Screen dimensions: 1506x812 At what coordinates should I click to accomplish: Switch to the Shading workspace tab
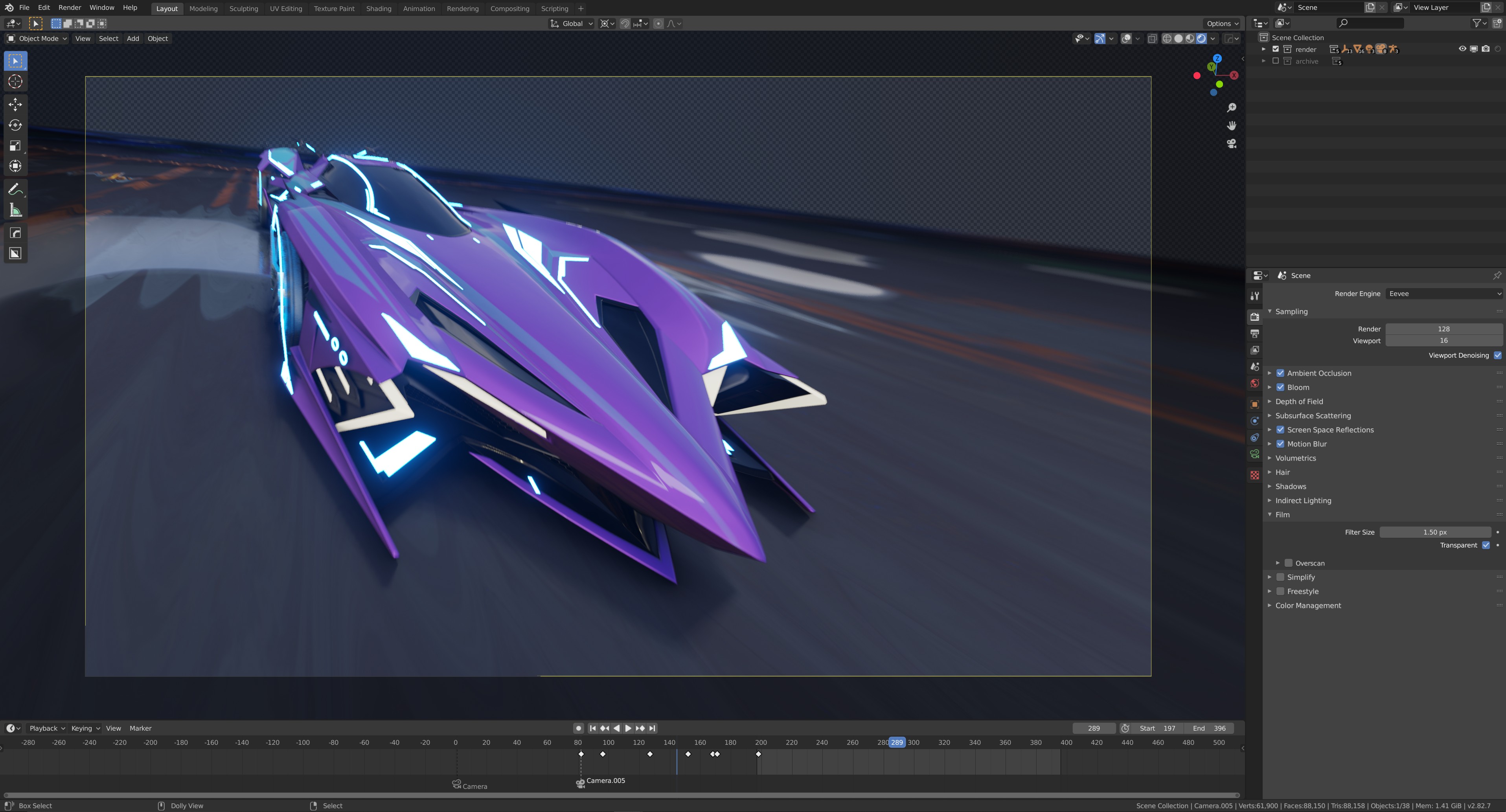379,8
